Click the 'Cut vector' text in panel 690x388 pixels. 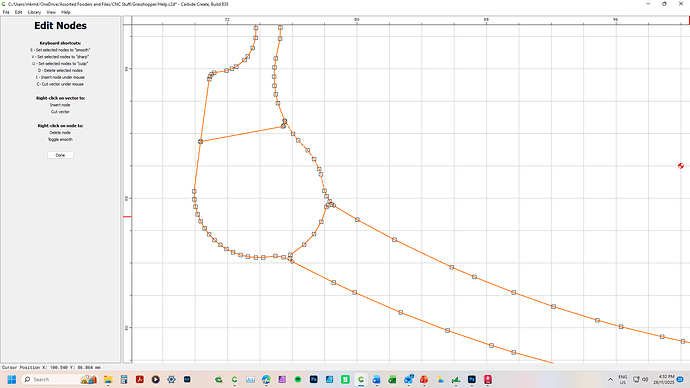60,112
